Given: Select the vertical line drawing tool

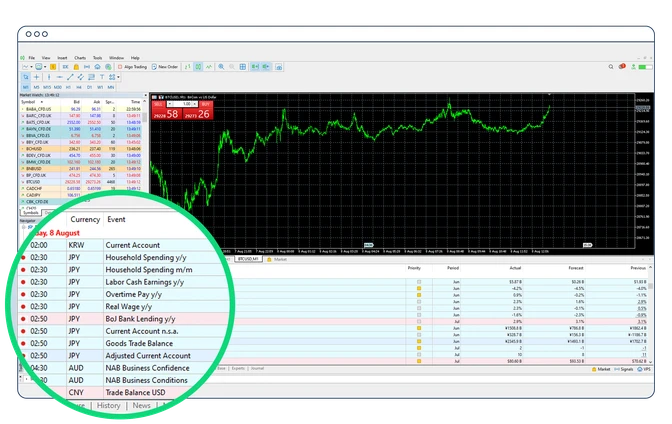Looking at the screenshot, I should (49, 77).
